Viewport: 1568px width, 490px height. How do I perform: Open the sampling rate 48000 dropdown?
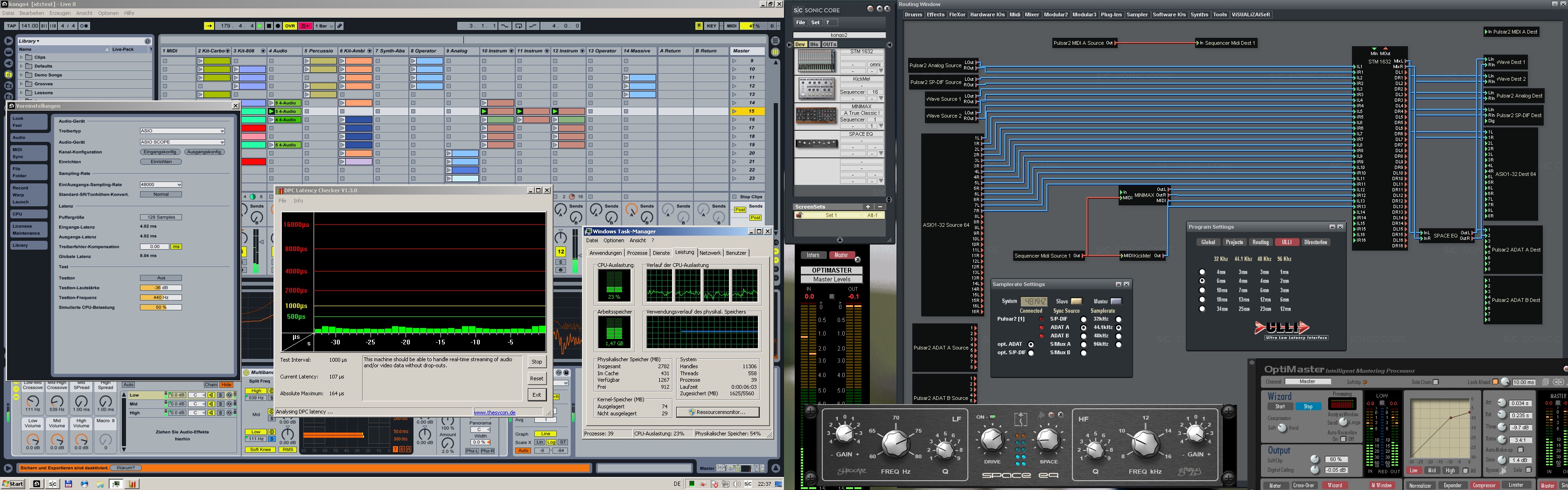point(161,184)
